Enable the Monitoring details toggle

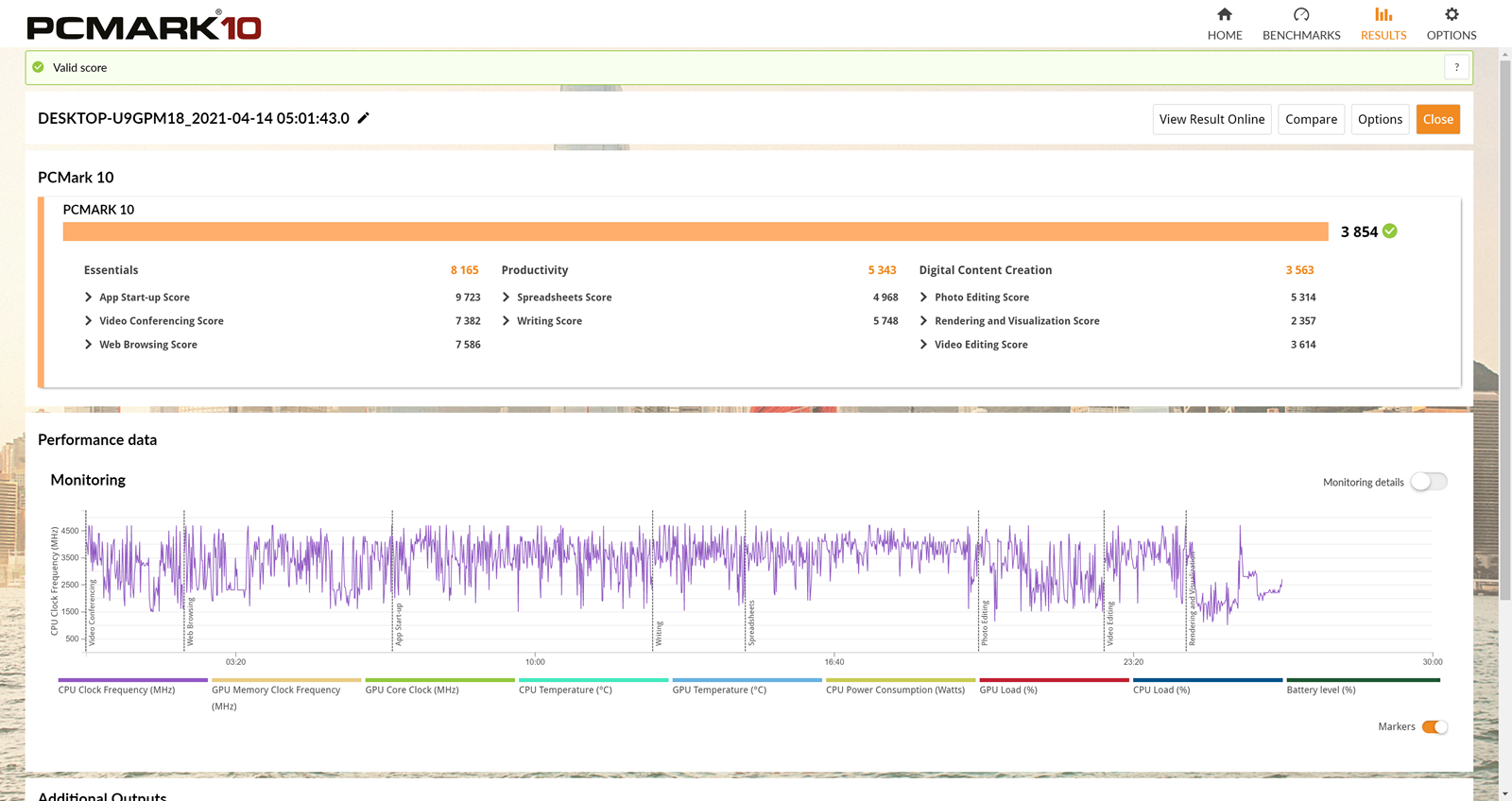[x=1428, y=482]
